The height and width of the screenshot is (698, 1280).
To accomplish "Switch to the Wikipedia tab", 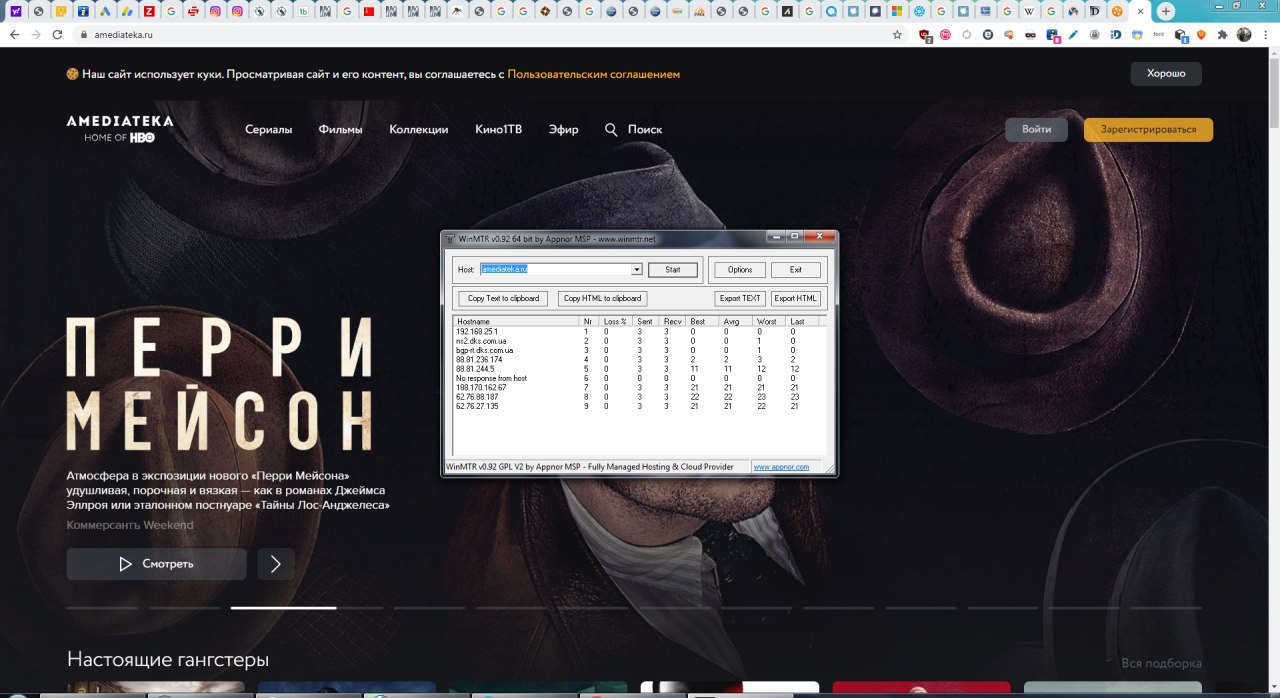I will (x=1029, y=11).
